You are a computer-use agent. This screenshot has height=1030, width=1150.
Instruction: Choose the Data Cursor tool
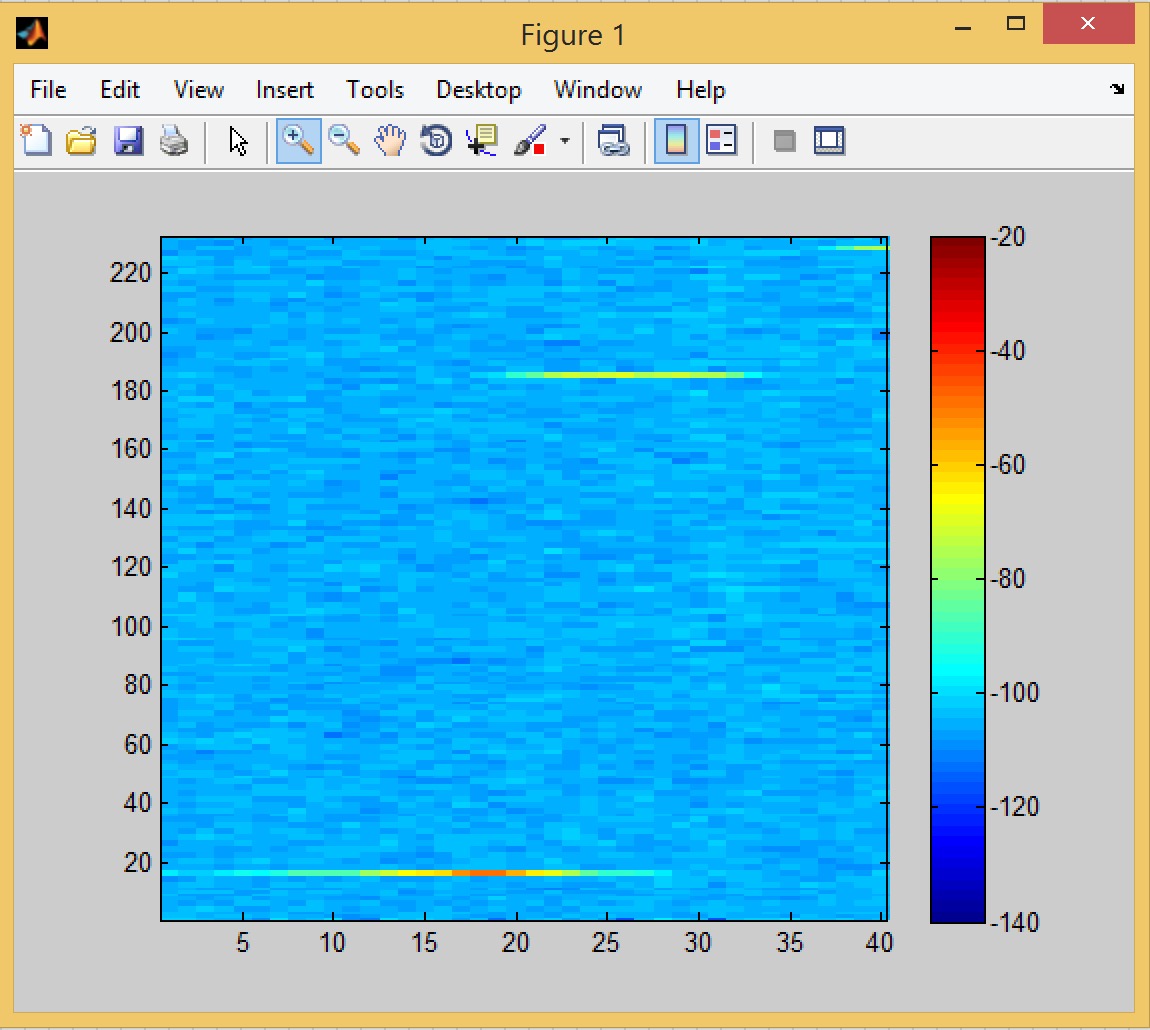click(483, 141)
